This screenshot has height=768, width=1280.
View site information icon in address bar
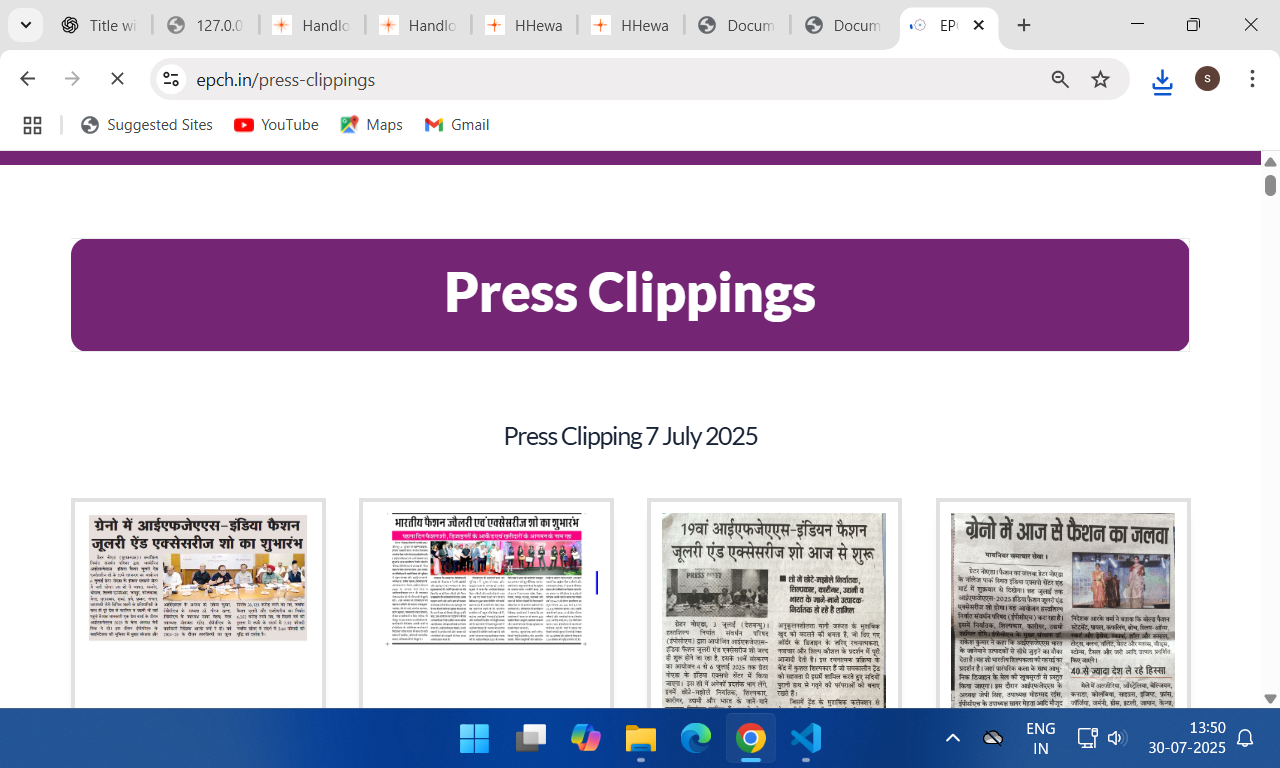[171, 79]
